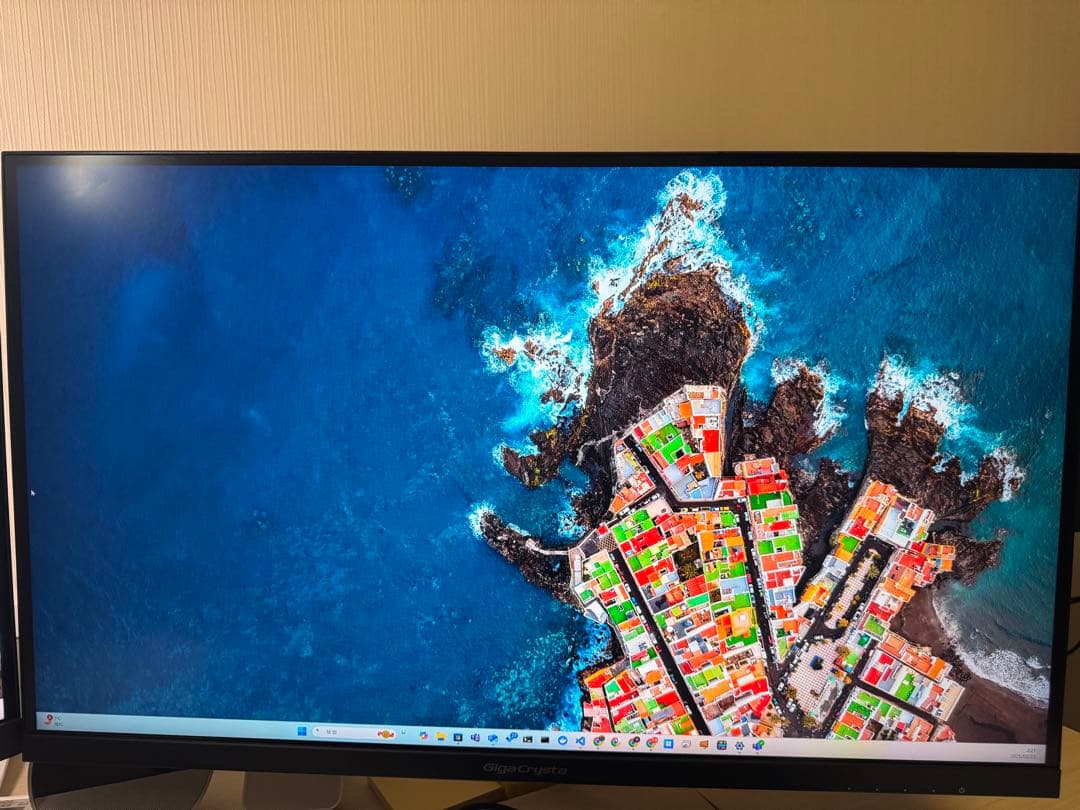The height and width of the screenshot is (810, 1080).
Task: Launch Visual Studio Code
Action: coord(580,741)
